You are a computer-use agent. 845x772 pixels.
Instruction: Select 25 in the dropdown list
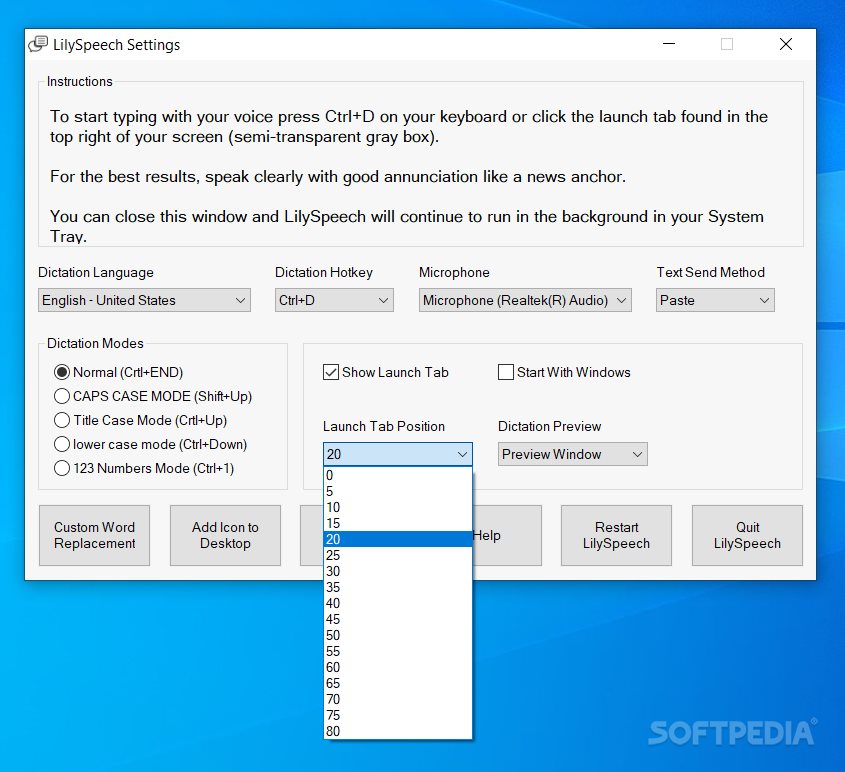(x=398, y=555)
